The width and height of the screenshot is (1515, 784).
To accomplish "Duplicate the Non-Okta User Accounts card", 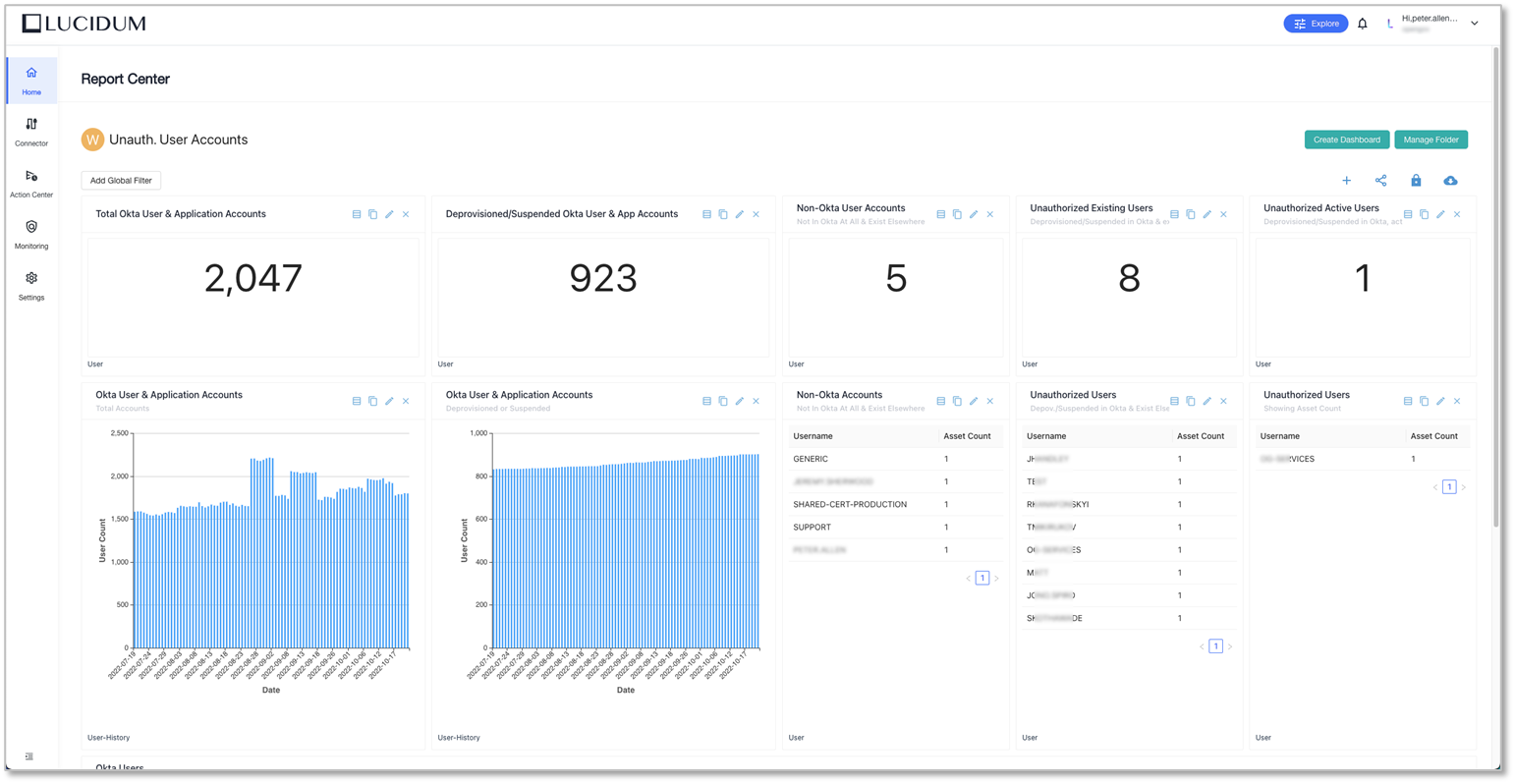I will point(957,214).
